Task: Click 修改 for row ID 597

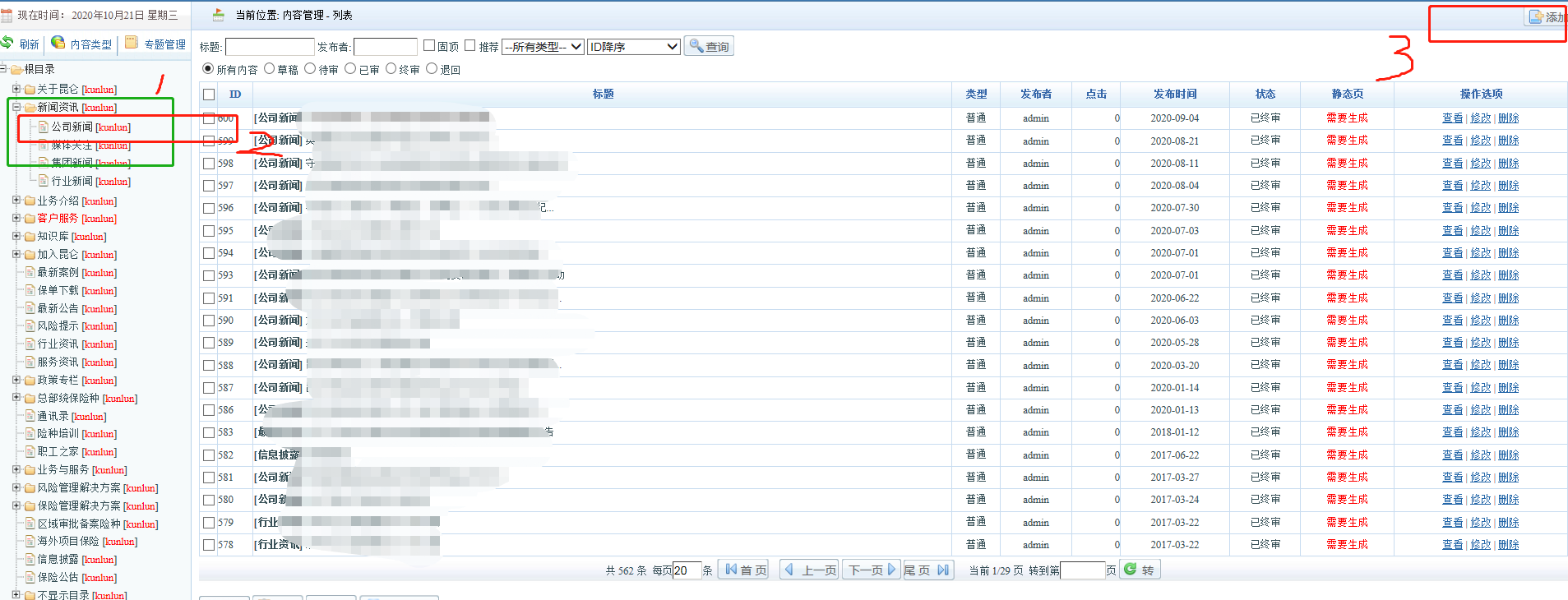Action: (1481, 186)
